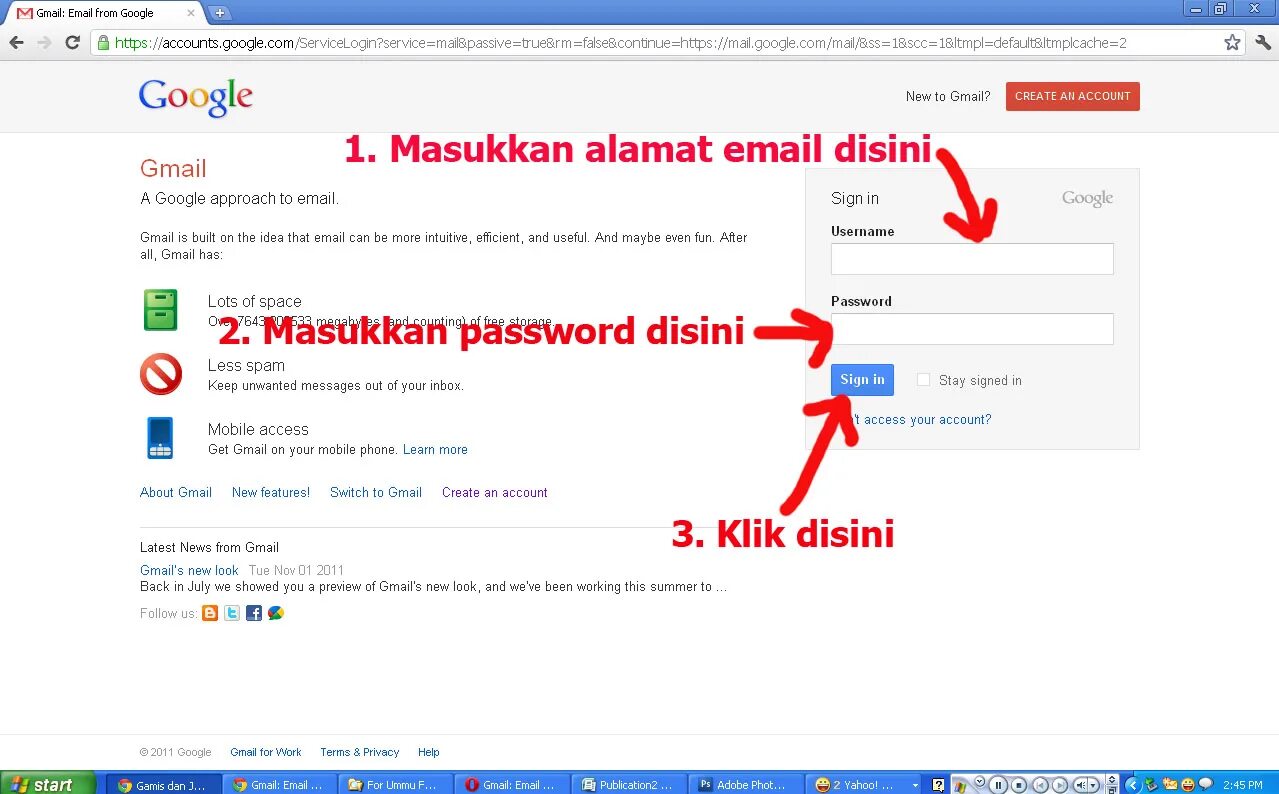Open the New features! link

271,492
